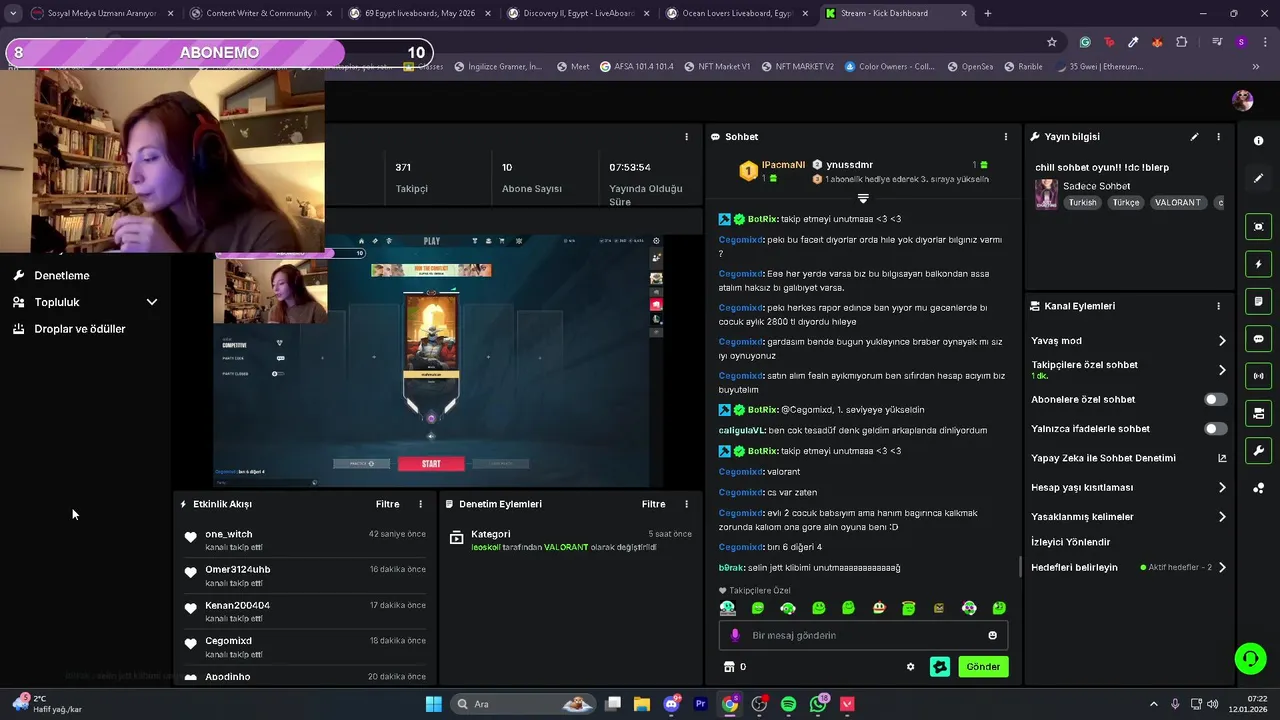Screen dimensions: 1280x720
Task: Click the wrench icon in right sidebar
Action: pyautogui.click(x=1258, y=451)
